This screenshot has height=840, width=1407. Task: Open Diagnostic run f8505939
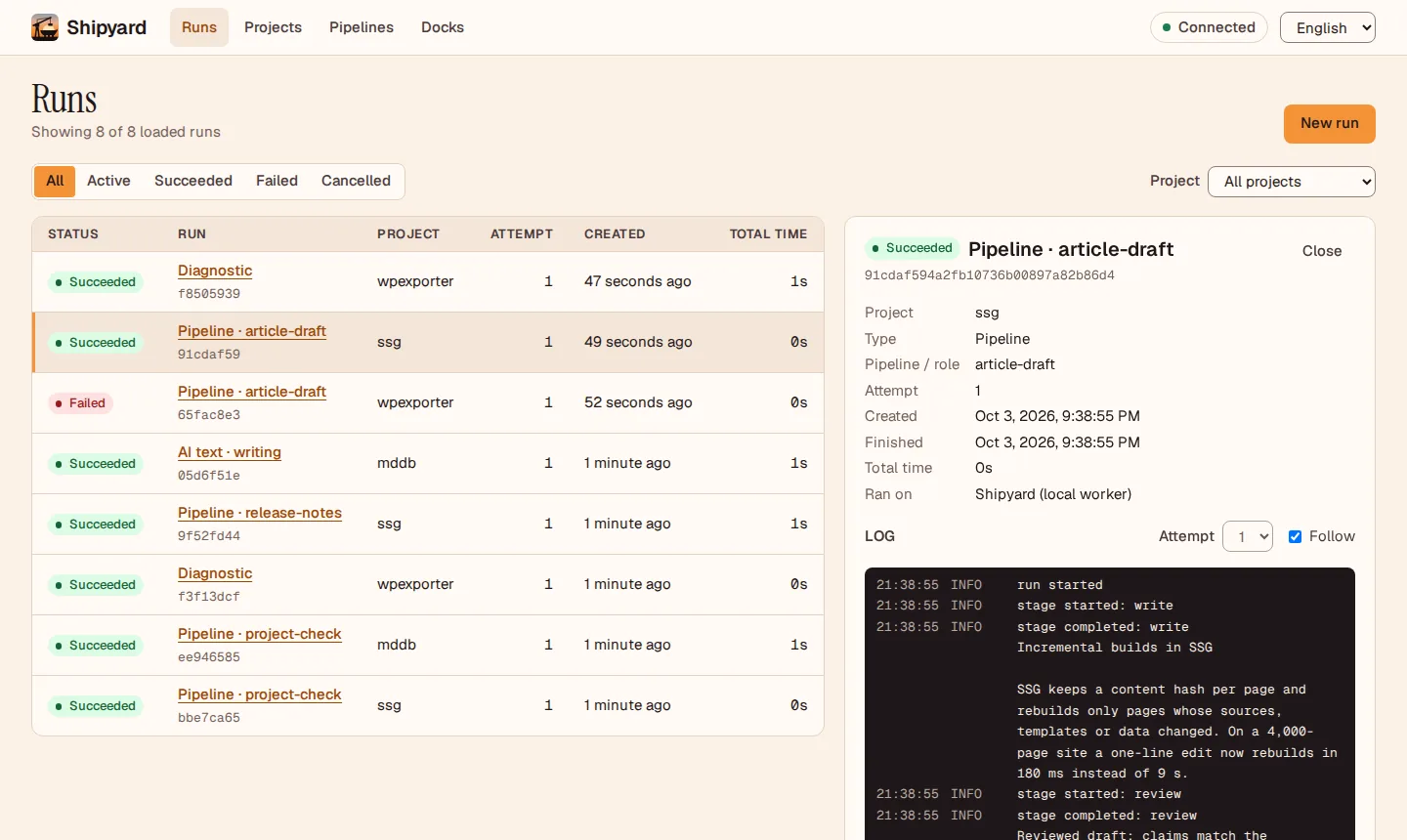point(215,271)
